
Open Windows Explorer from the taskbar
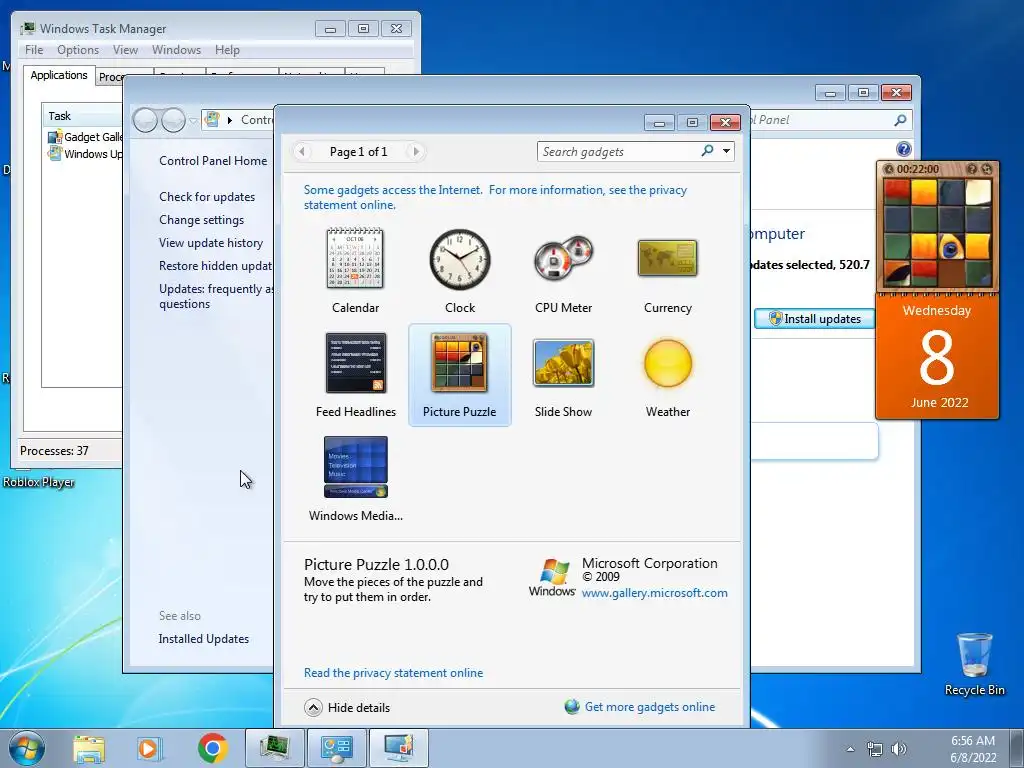click(89, 748)
